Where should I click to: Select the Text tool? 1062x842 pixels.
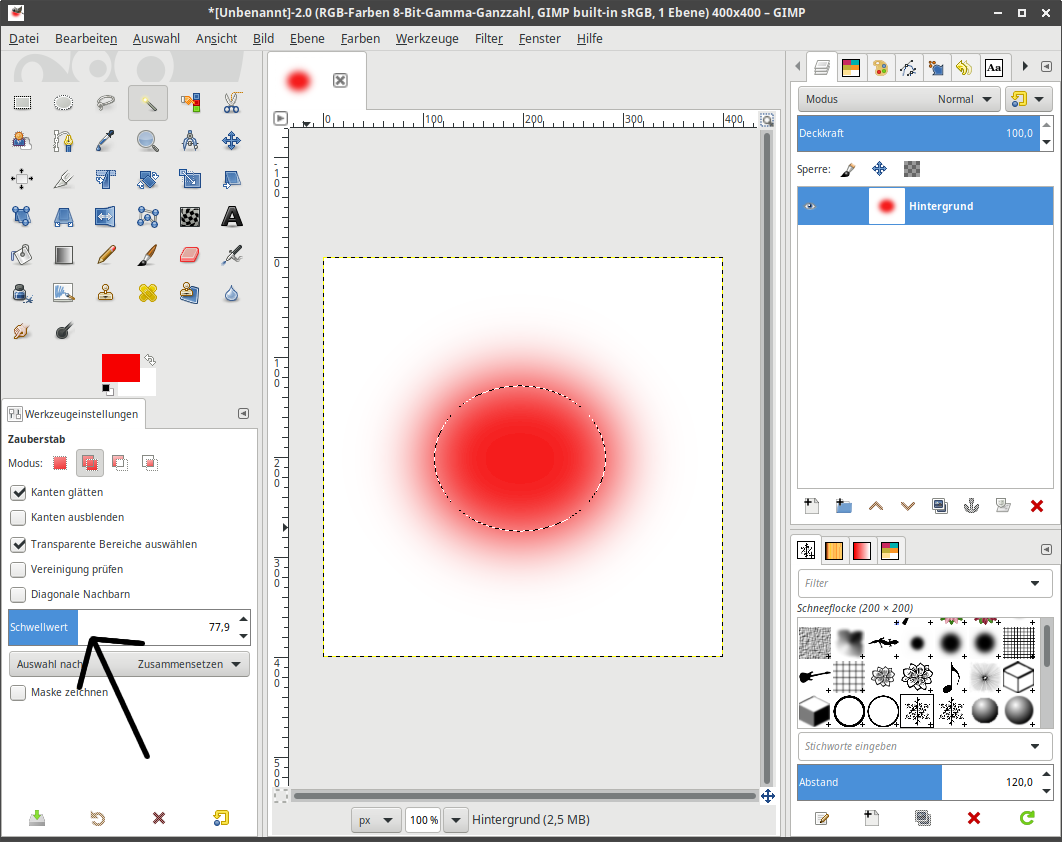coord(232,216)
